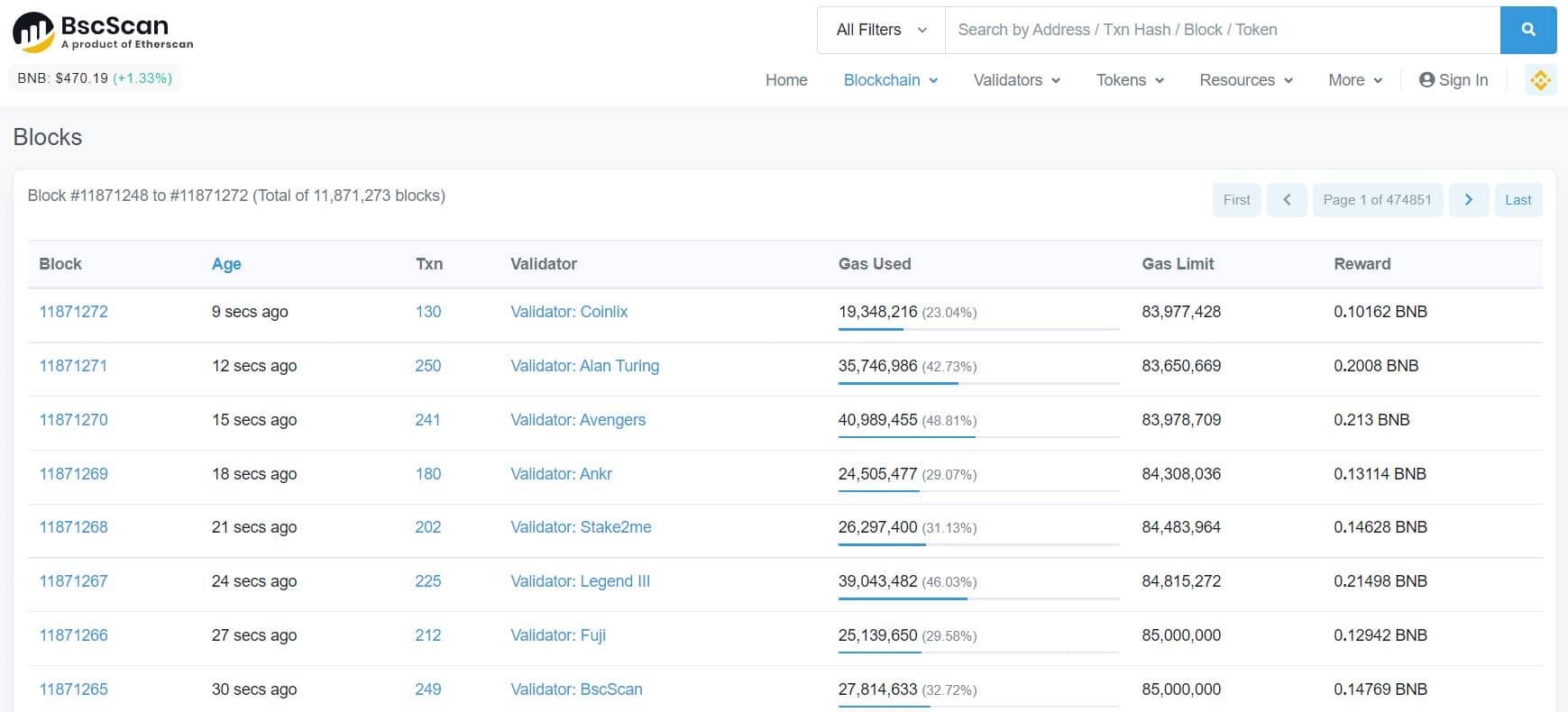
Task: Open block 11871271
Action: pos(73,366)
